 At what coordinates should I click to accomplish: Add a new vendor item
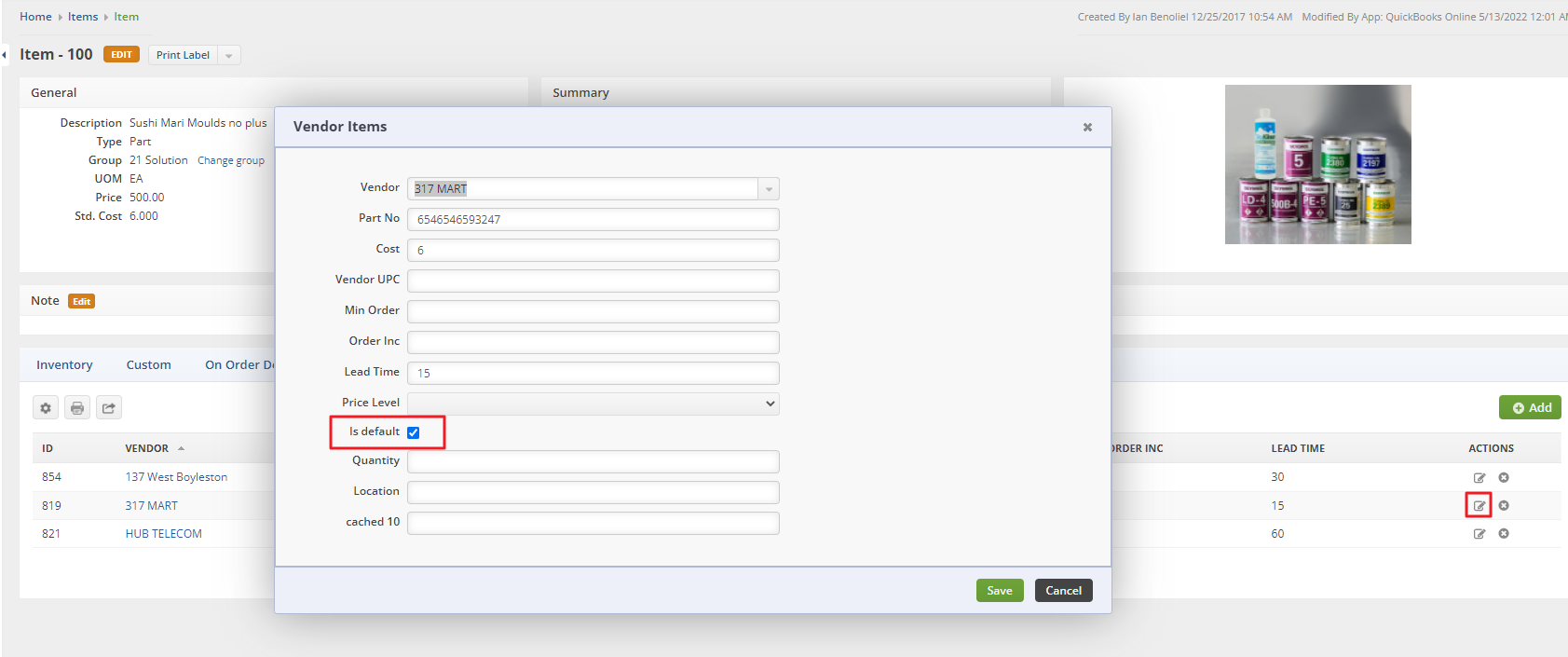point(1530,408)
